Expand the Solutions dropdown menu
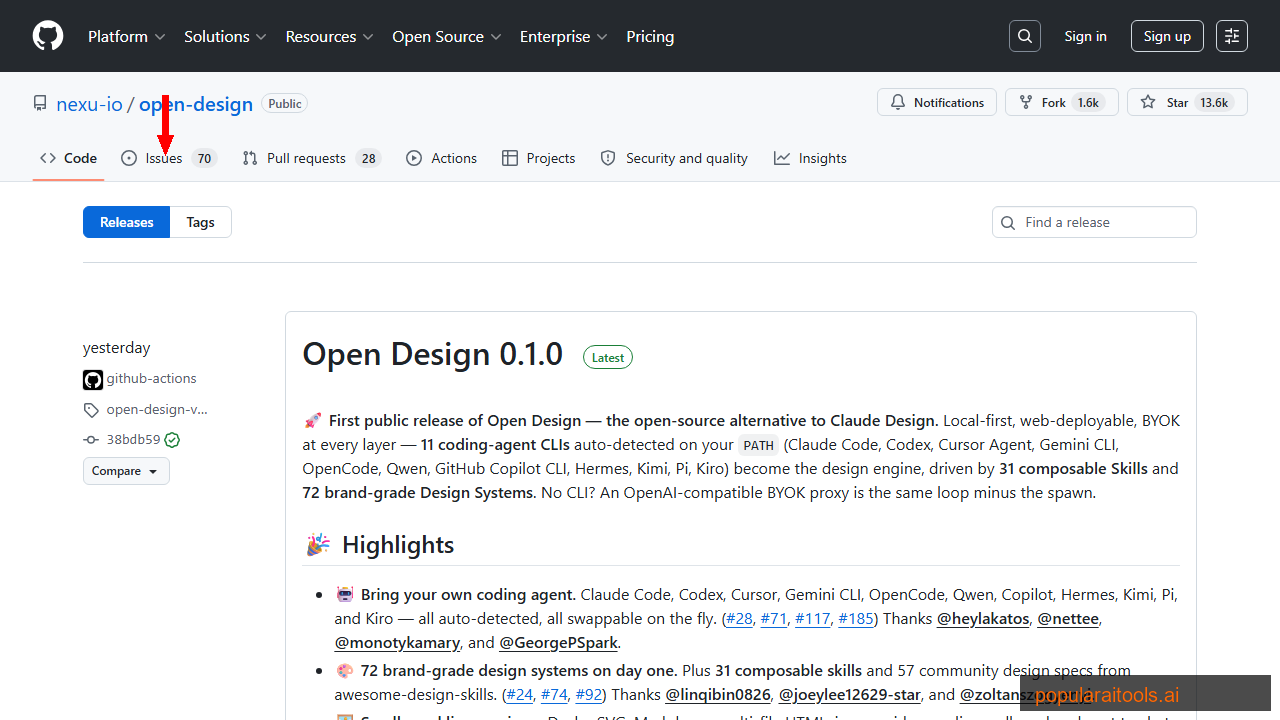The height and width of the screenshot is (720, 1280). 225,36
